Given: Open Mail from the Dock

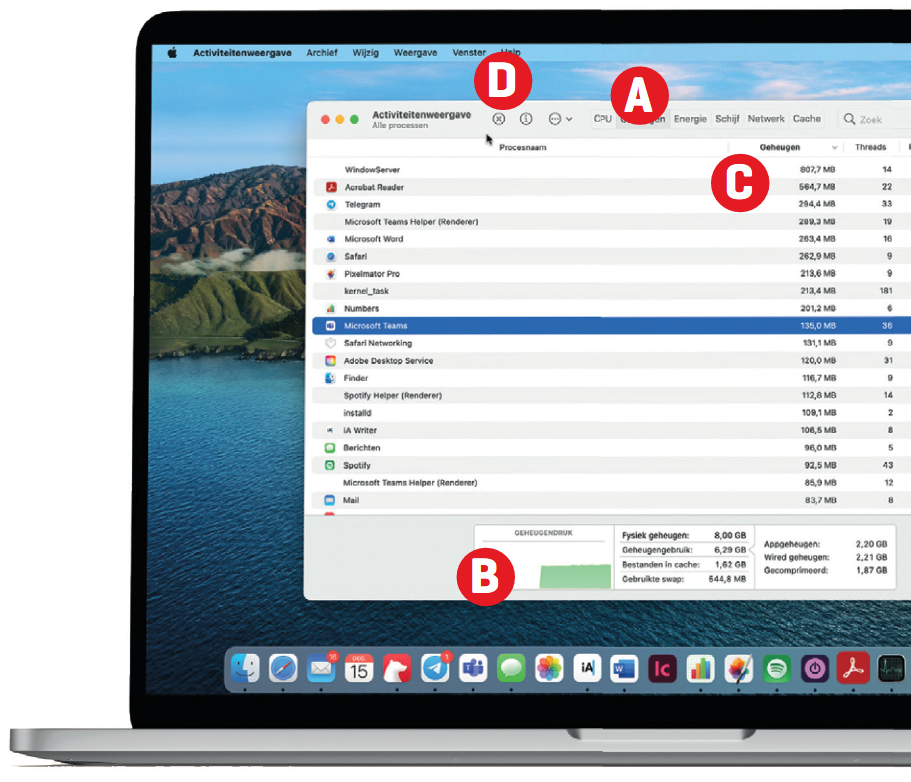Looking at the screenshot, I should click(x=321, y=668).
